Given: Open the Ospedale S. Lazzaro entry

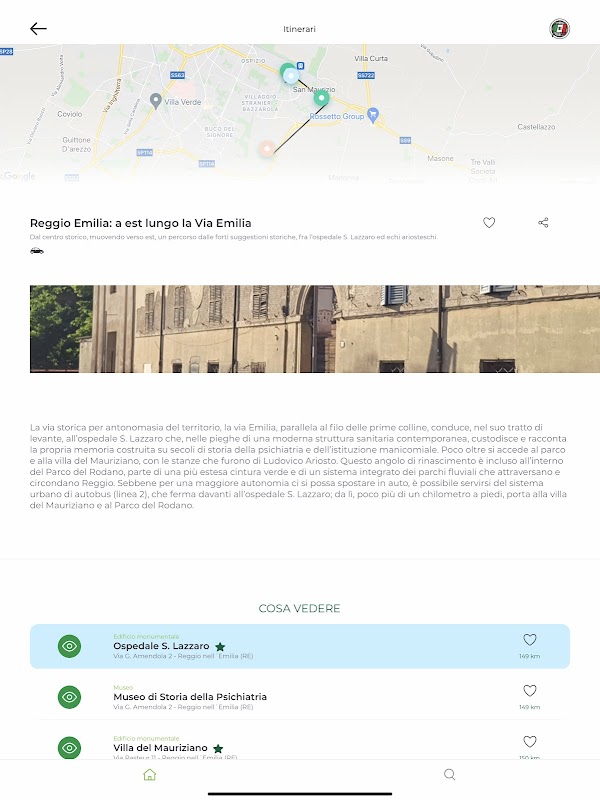Looking at the screenshot, I should tap(300, 646).
